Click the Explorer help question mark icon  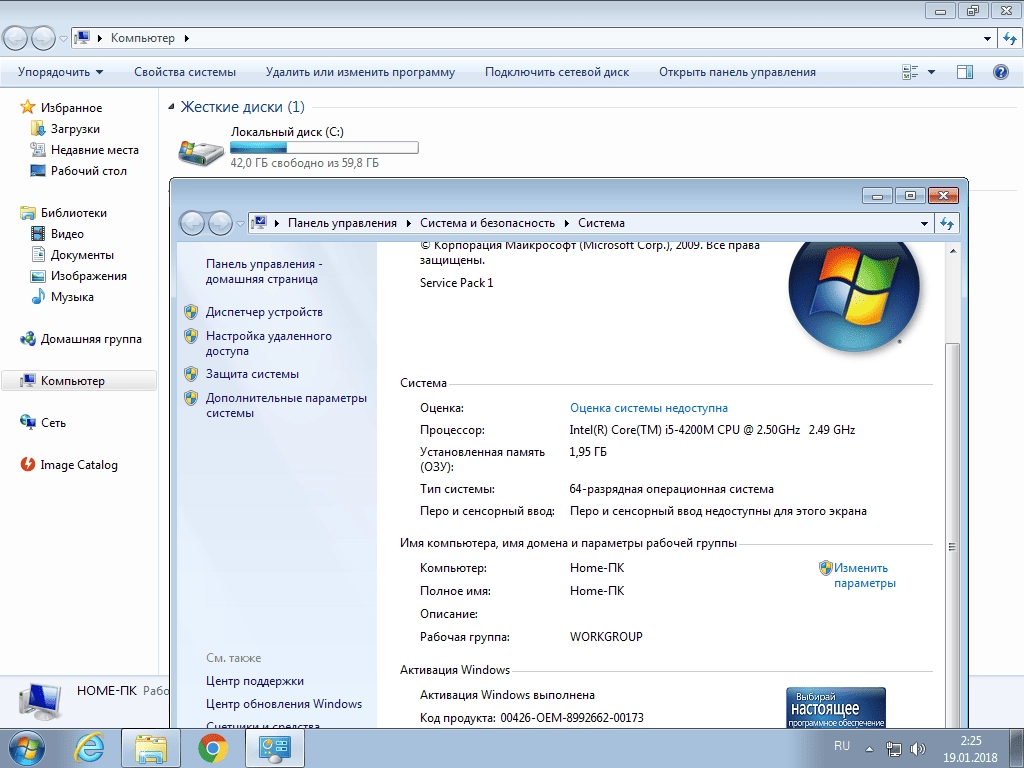[1000, 72]
